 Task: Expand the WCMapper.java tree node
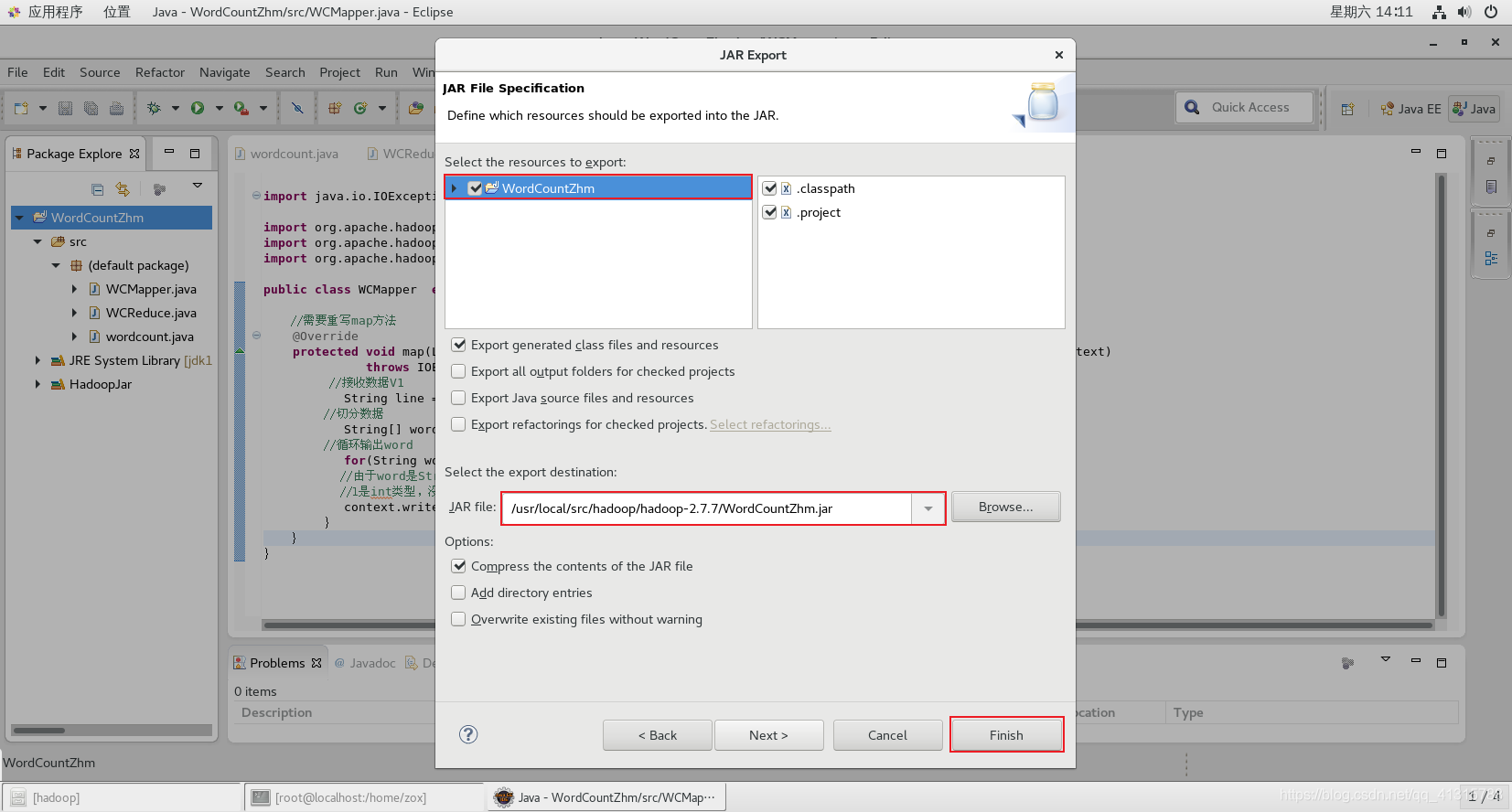pyautogui.click(x=74, y=289)
